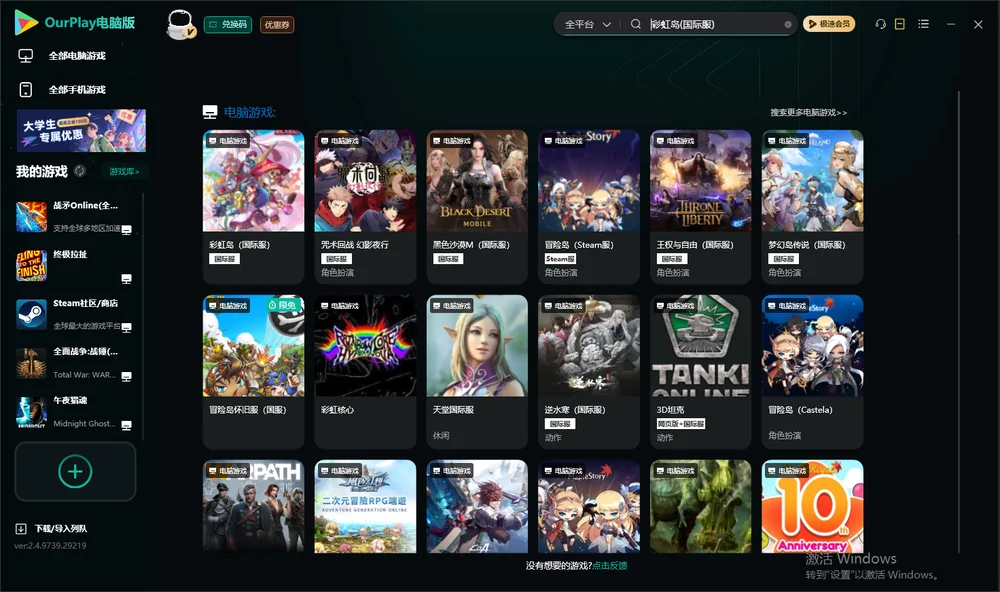This screenshot has height=592, width=1000.
Task: Click the 大学生专属优惠 promo banner
Action: 81,131
